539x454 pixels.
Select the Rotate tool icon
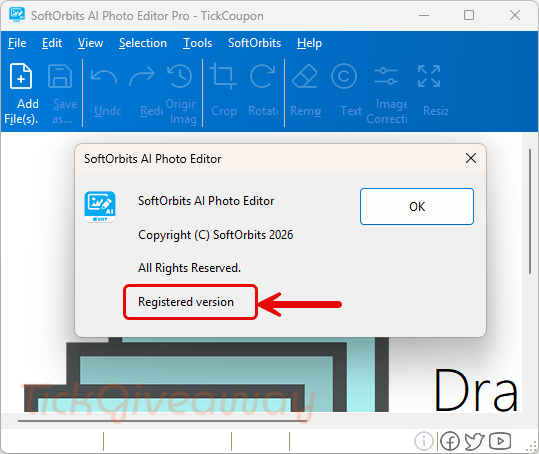click(262, 76)
